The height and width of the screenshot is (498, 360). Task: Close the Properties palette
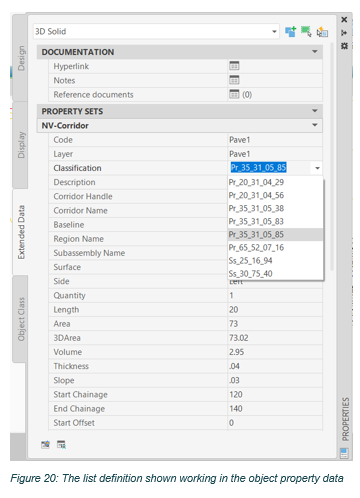point(344,20)
